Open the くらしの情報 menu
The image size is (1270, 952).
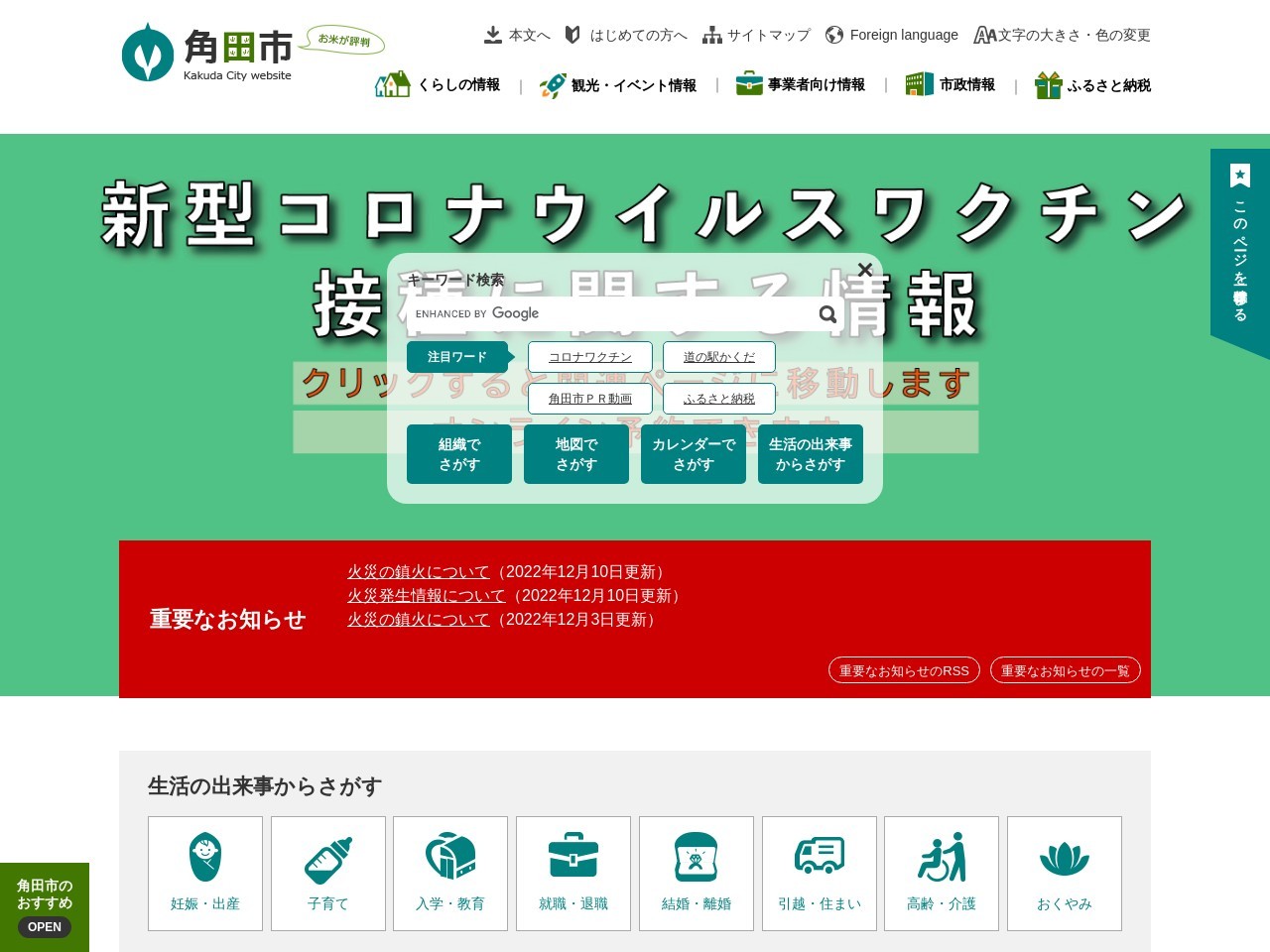tap(439, 85)
